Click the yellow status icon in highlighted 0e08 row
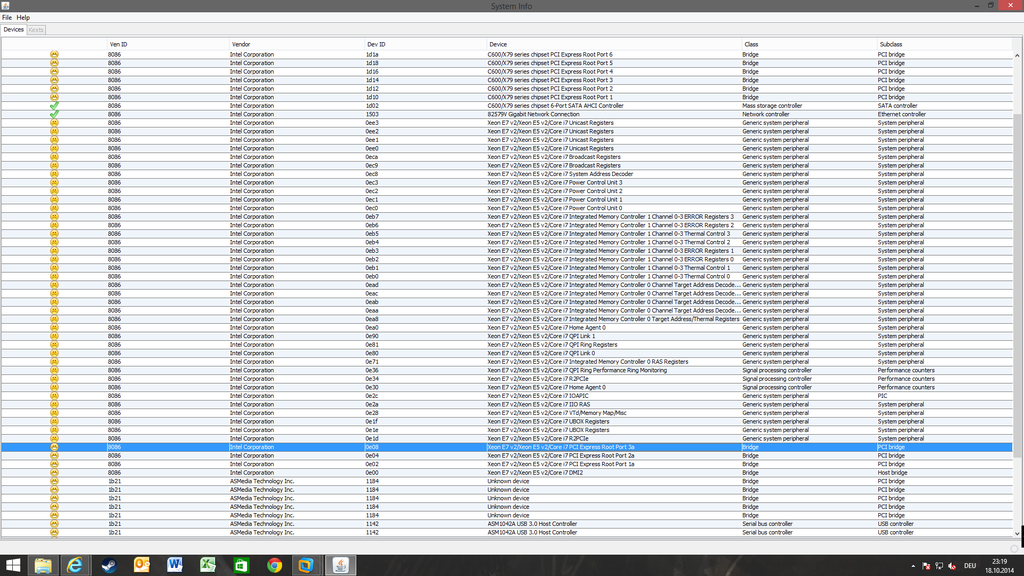This screenshot has height=576, width=1024. click(54, 447)
